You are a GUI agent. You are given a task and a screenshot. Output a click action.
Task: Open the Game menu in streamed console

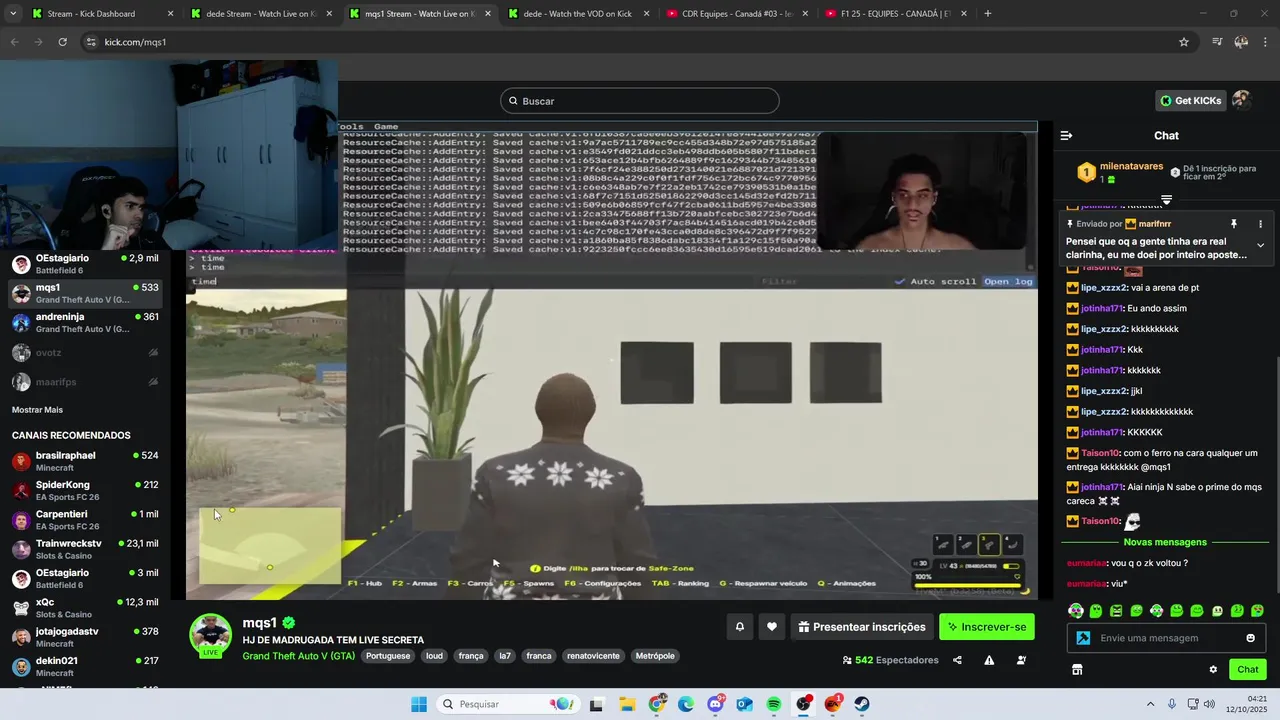point(386,127)
